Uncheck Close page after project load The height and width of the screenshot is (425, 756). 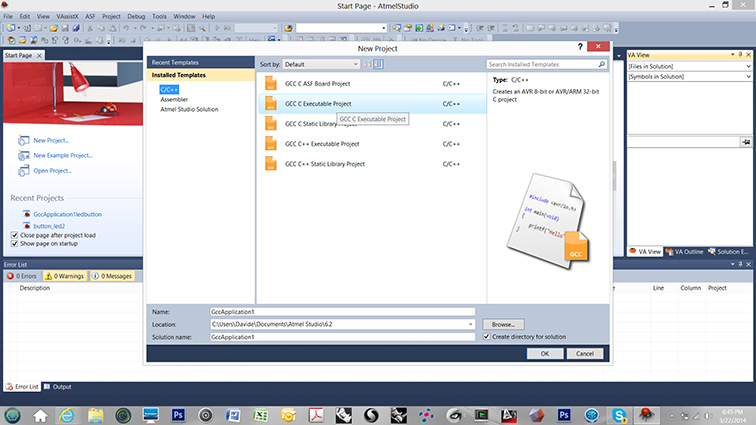(14, 235)
